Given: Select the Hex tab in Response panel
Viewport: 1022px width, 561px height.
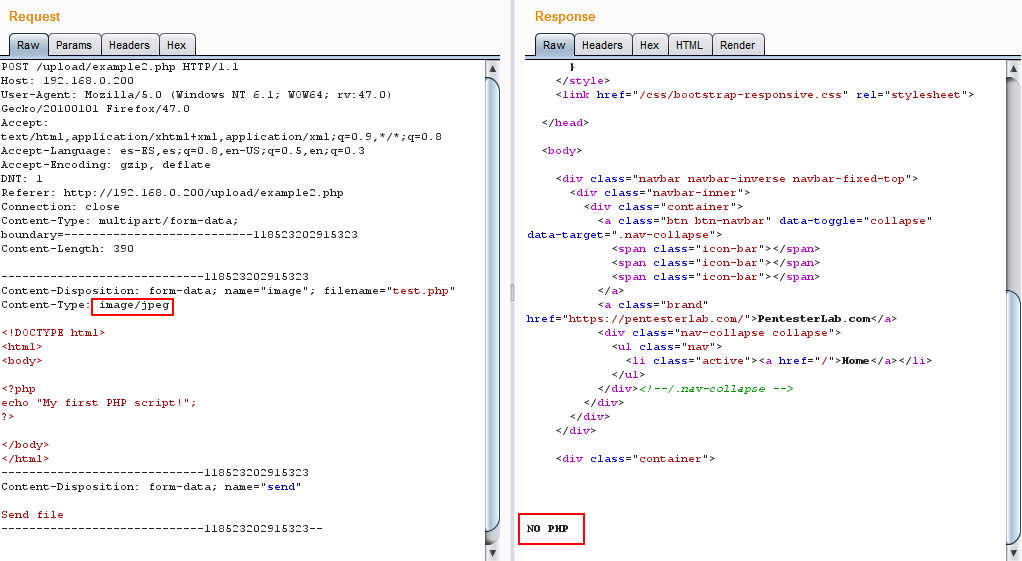Looking at the screenshot, I should (649, 45).
